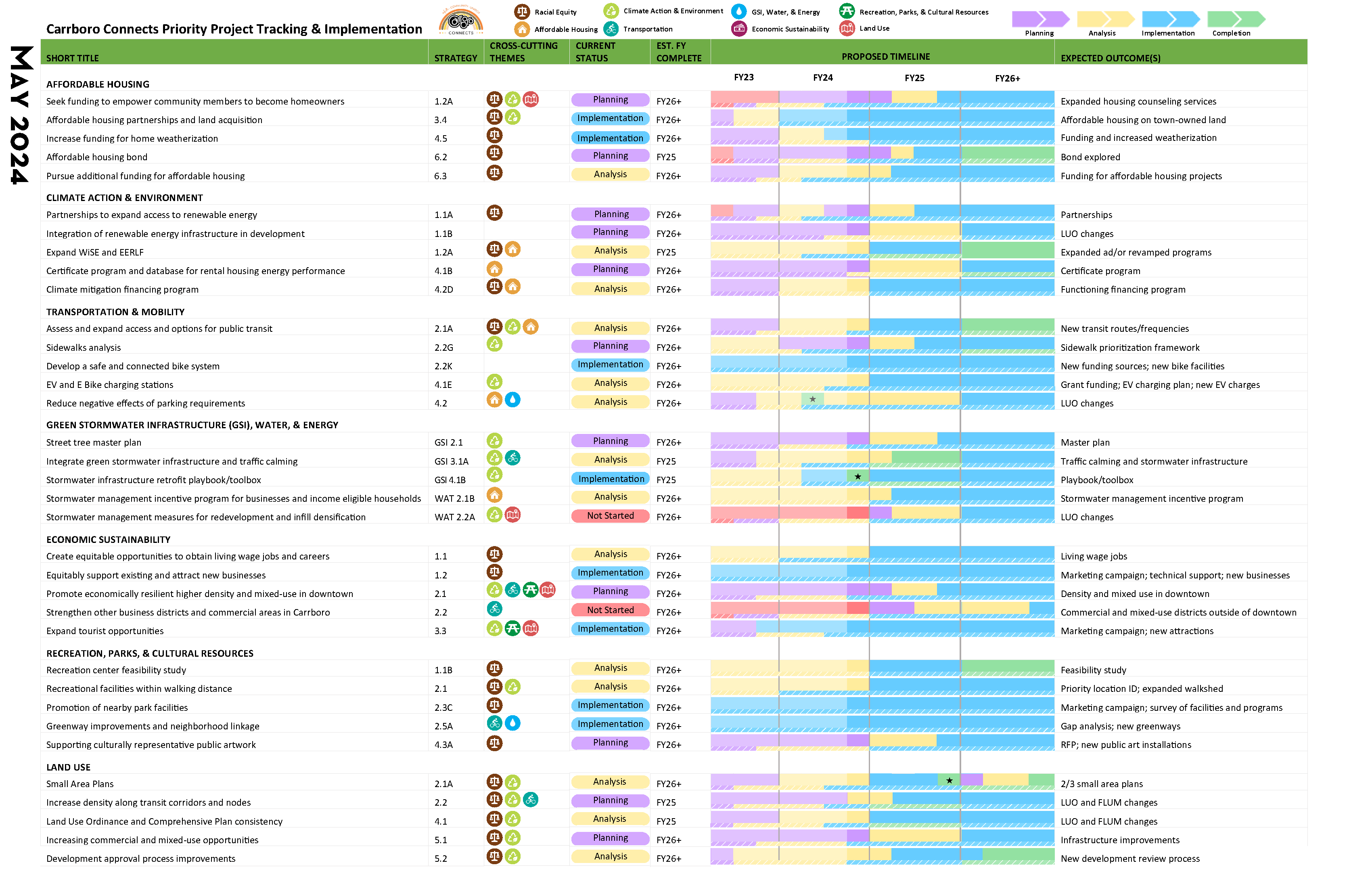Image resolution: width=1372 pixels, height=888 pixels.
Task: Click the purple Planning arrow in the legend
Action: pos(1040,19)
